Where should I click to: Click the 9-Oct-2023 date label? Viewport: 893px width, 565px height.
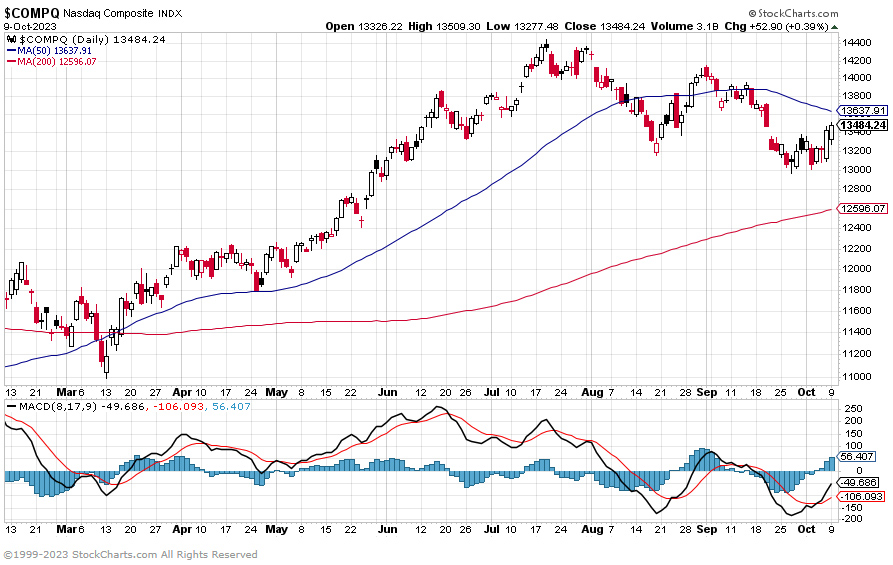30,26
